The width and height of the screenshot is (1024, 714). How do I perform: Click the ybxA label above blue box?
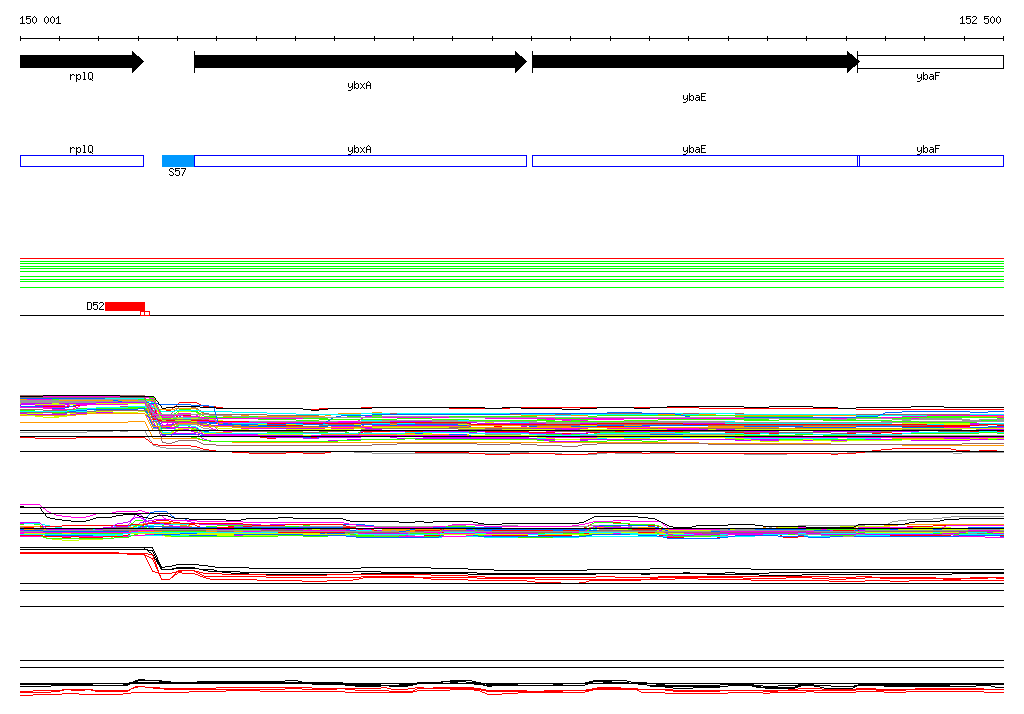tap(359, 149)
